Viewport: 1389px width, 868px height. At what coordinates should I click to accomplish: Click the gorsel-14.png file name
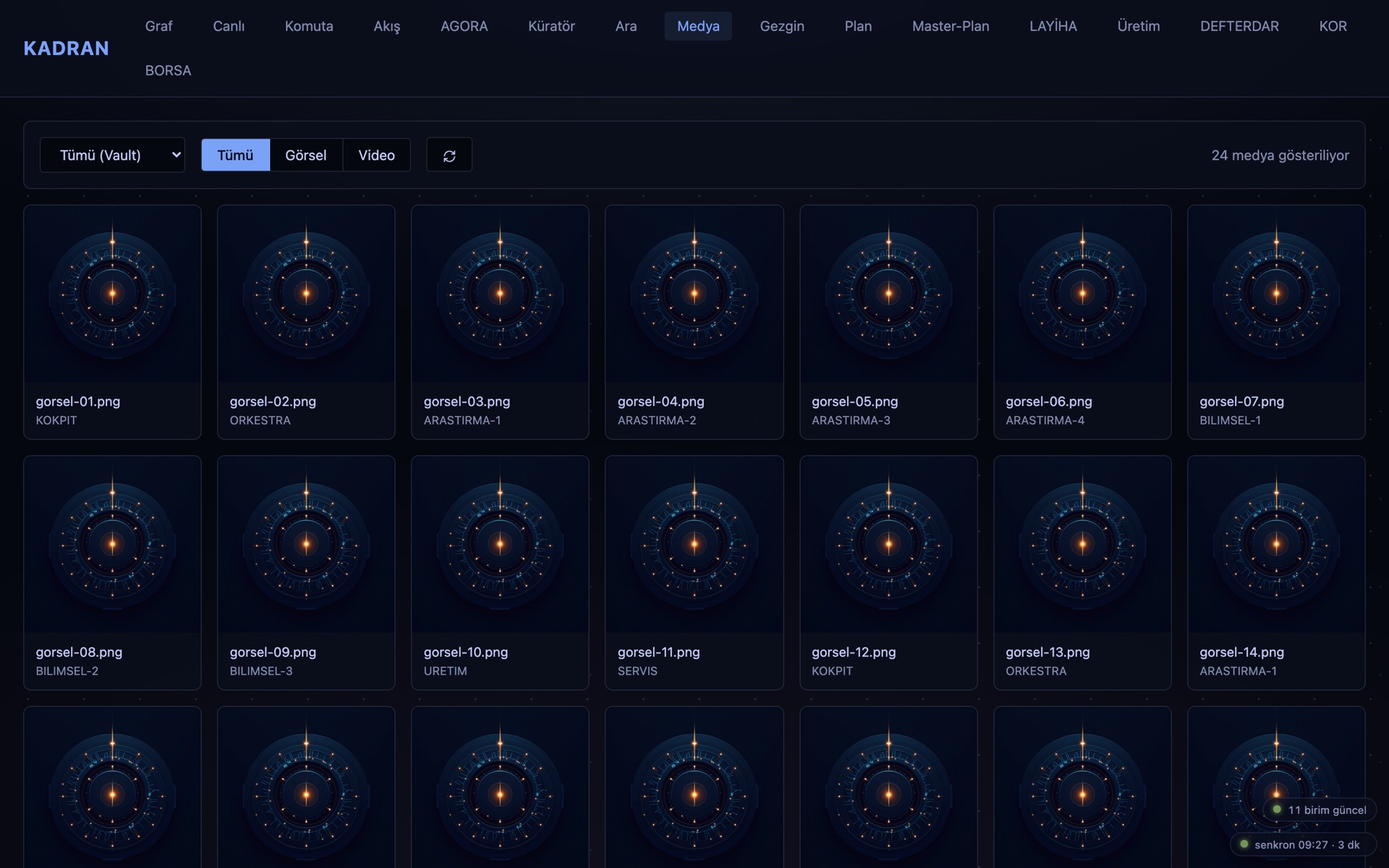tap(1241, 652)
